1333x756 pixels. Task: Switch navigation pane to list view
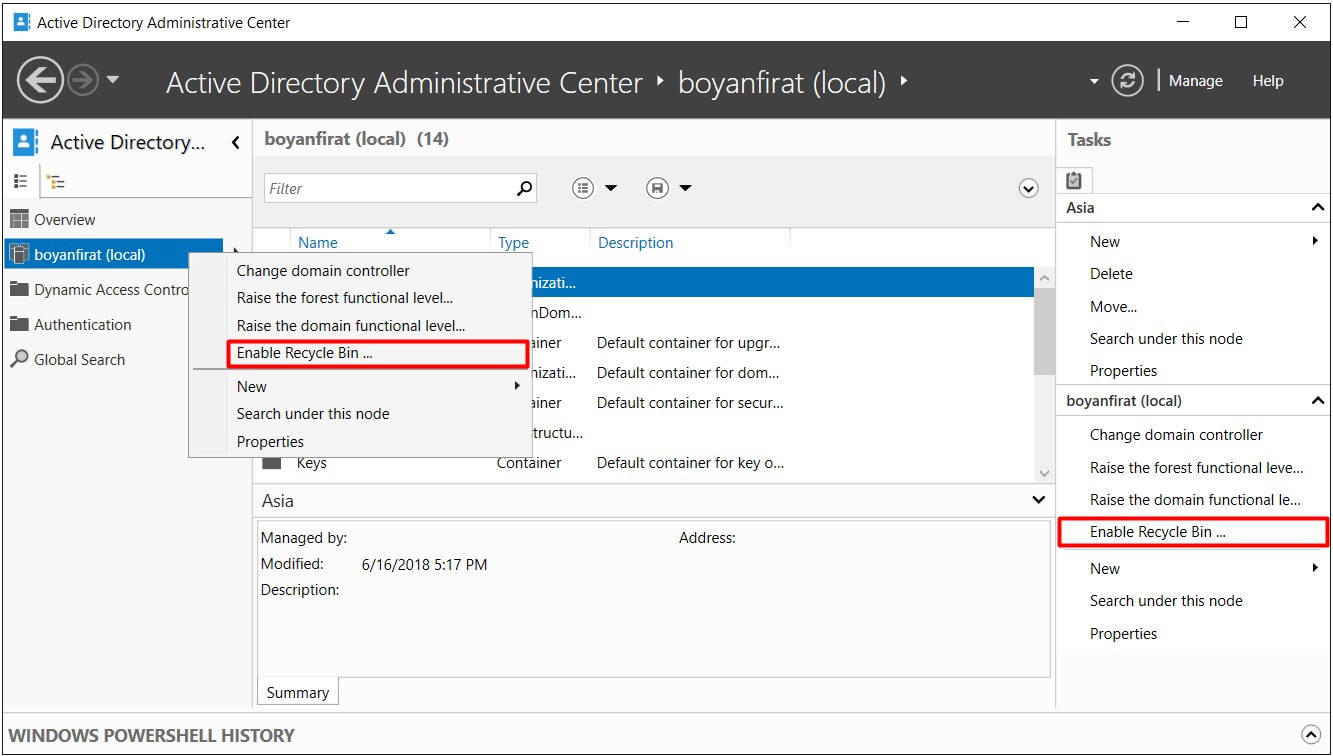click(21, 181)
